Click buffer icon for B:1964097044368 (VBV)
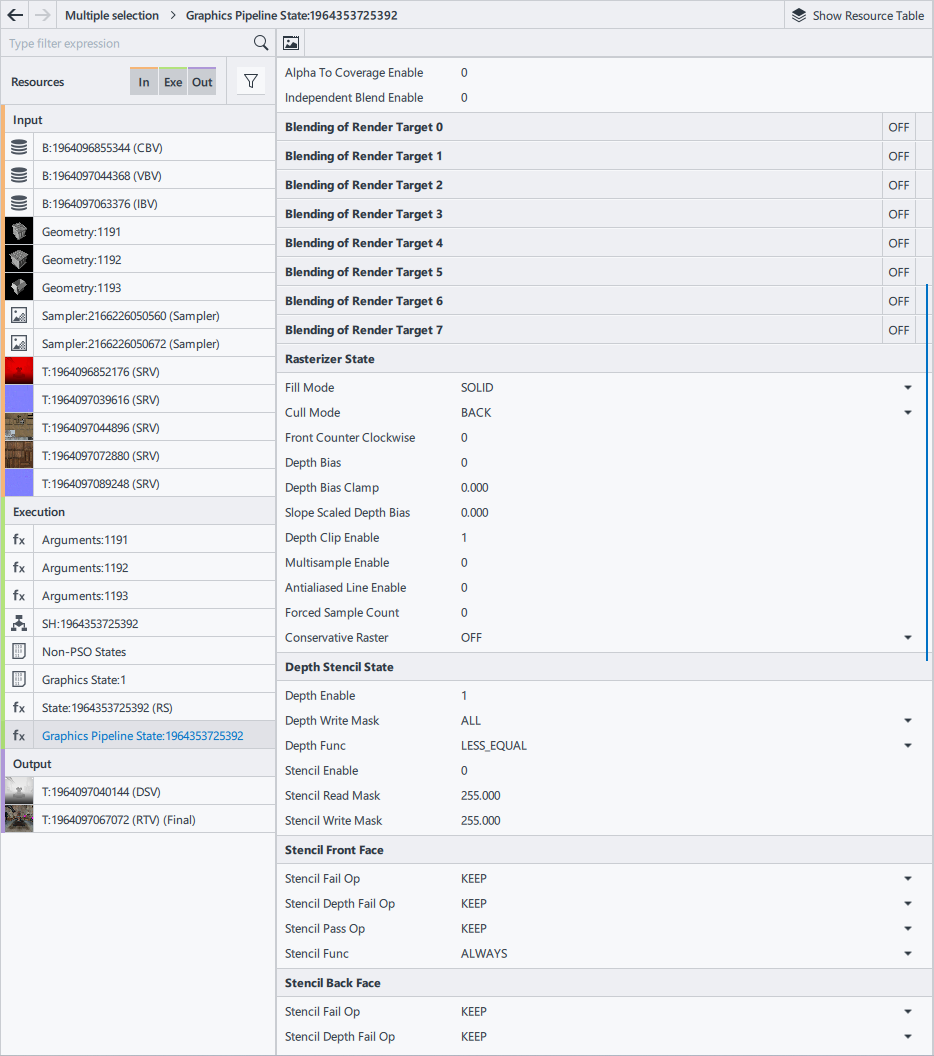Screen dimensions: 934x1056 point(19,176)
